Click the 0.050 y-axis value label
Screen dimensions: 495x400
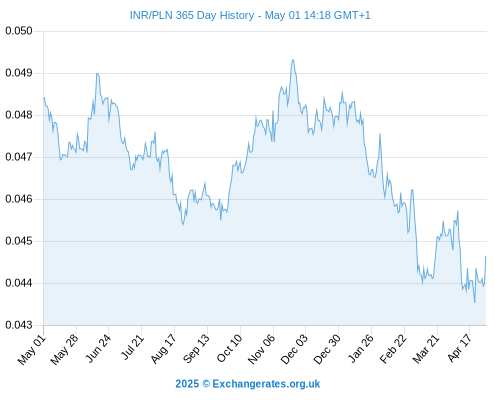[x=19, y=31]
